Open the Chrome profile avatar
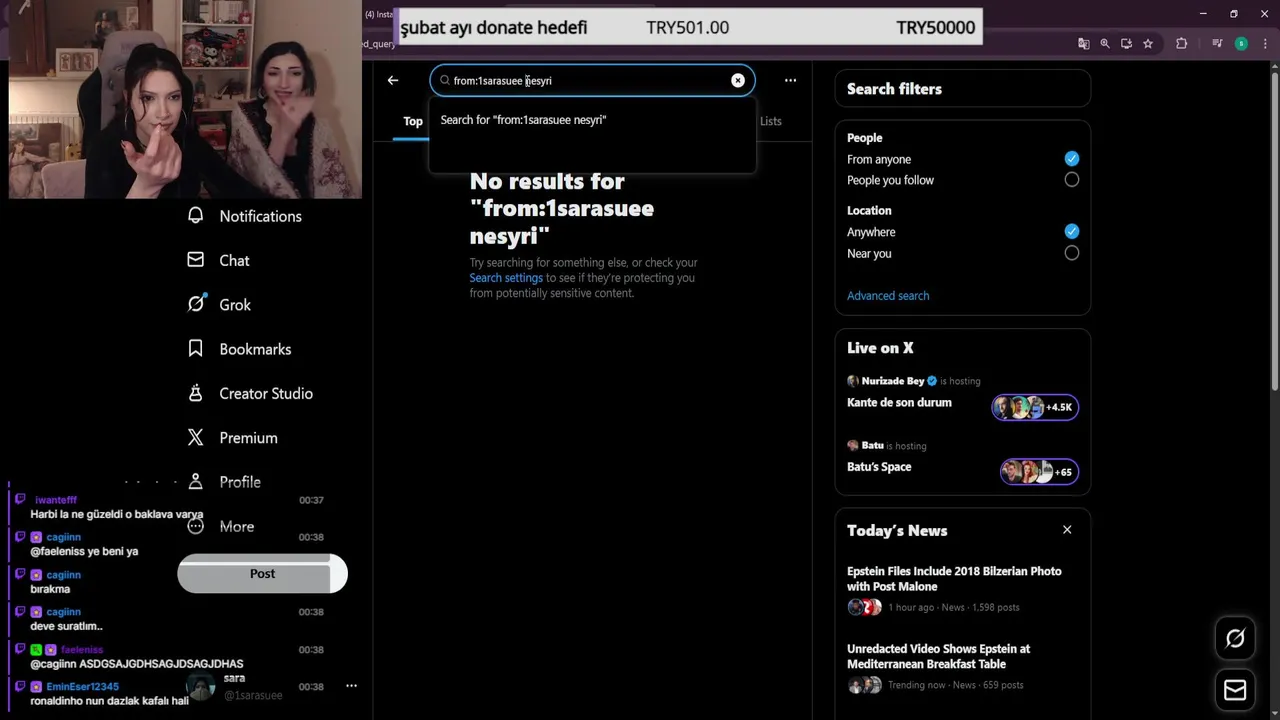The height and width of the screenshot is (720, 1280). 1241,44
